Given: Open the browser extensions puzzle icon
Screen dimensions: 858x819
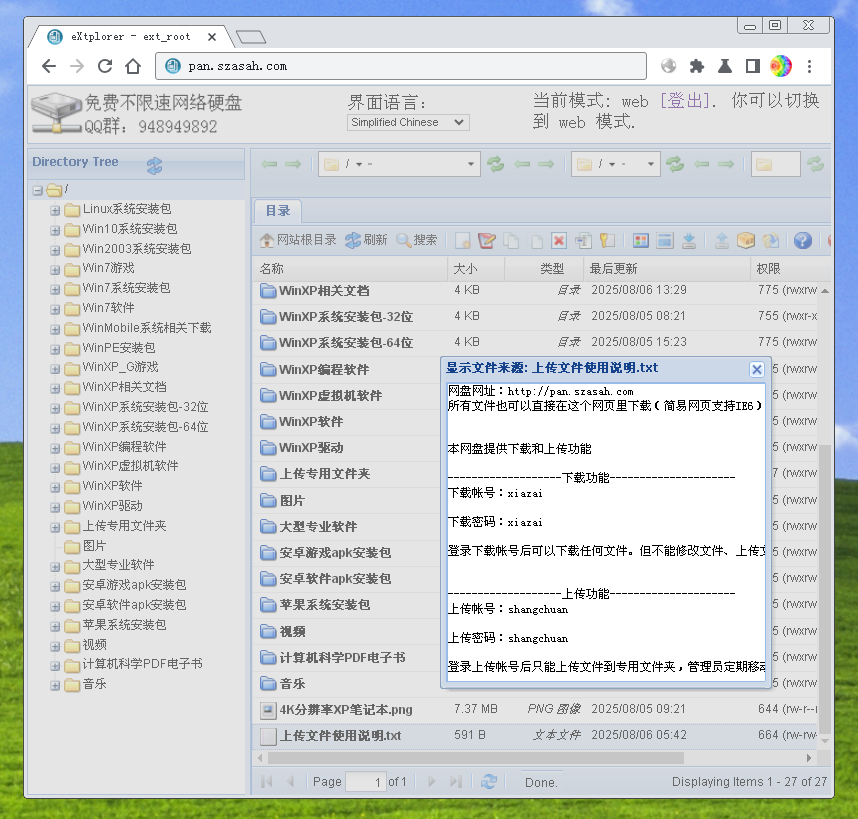Looking at the screenshot, I should pos(697,66).
